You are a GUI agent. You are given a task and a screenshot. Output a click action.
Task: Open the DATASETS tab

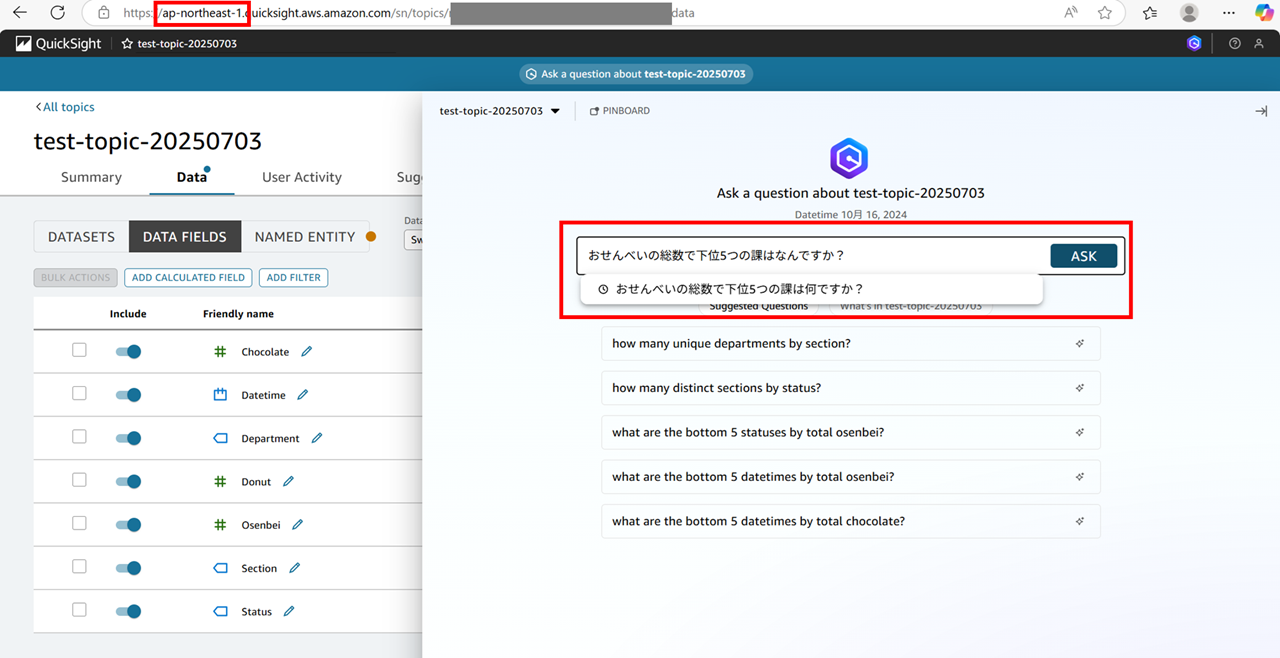pos(82,237)
